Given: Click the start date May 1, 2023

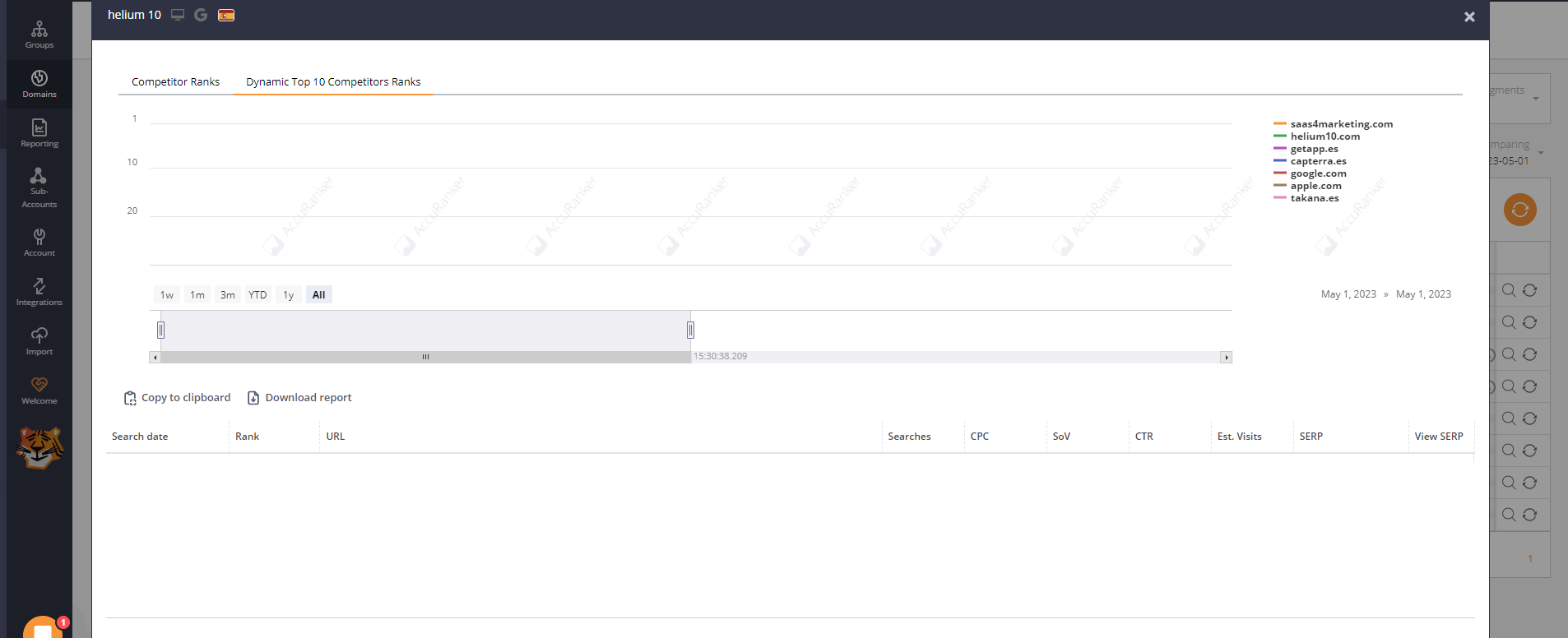Looking at the screenshot, I should coord(1348,294).
